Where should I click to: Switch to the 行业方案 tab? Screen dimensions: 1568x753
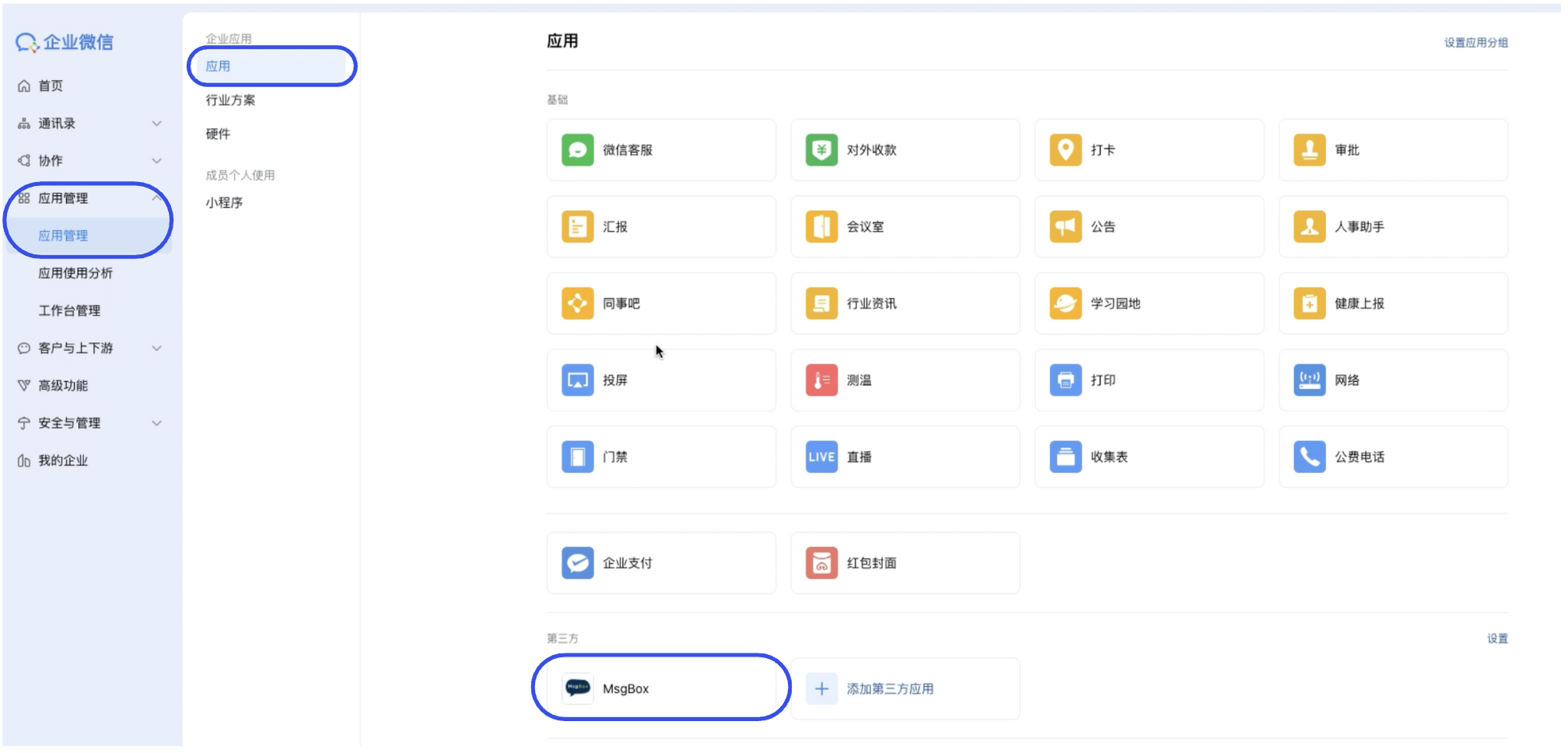click(x=229, y=100)
